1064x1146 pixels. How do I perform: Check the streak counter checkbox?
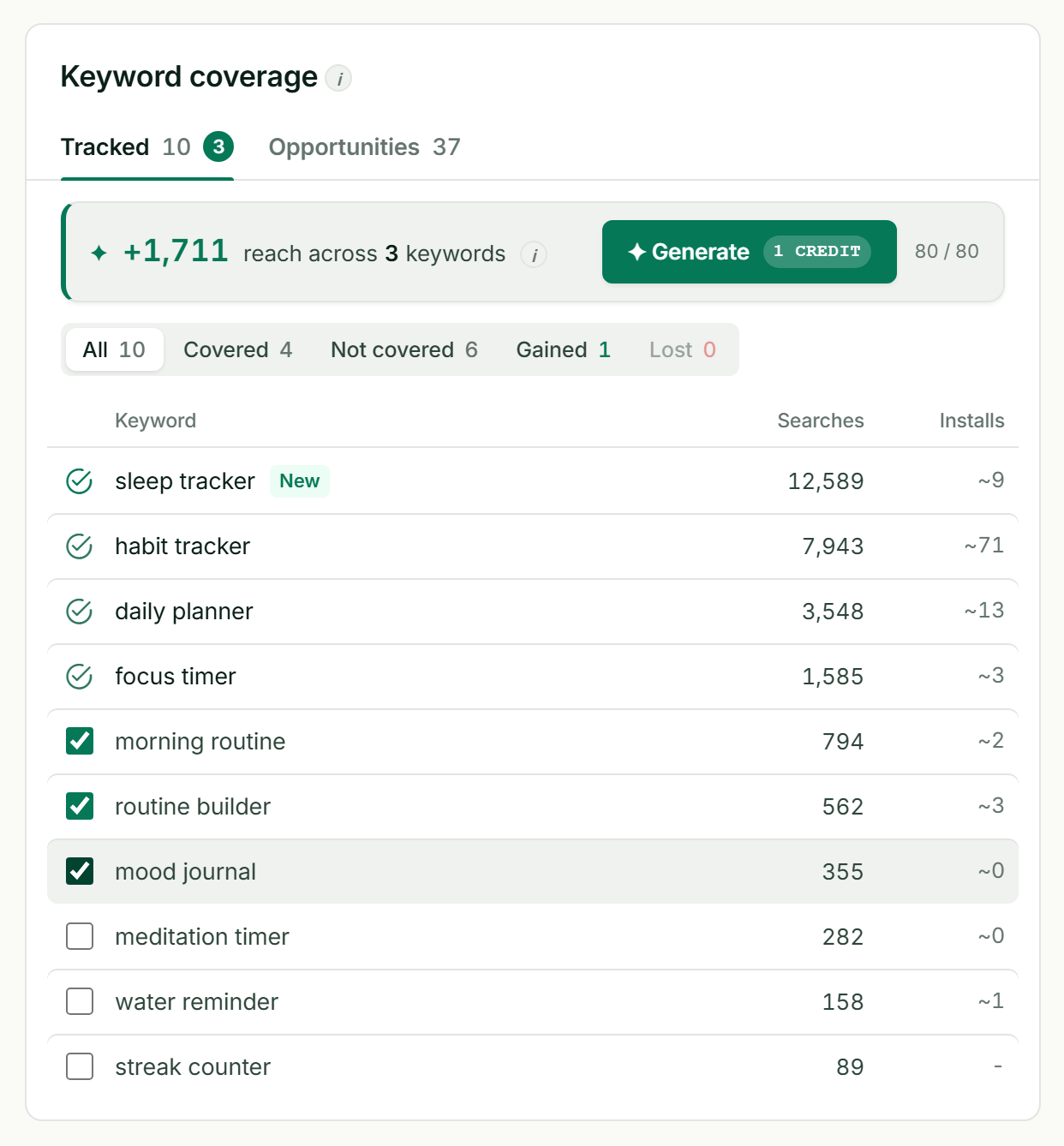pos(80,1066)
